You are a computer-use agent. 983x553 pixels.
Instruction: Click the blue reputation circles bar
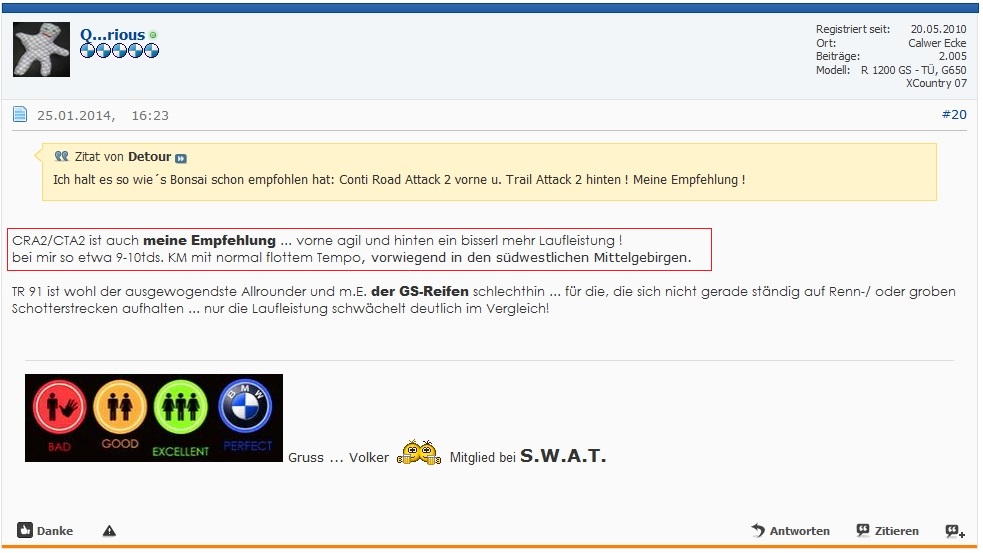click(119, 51)
